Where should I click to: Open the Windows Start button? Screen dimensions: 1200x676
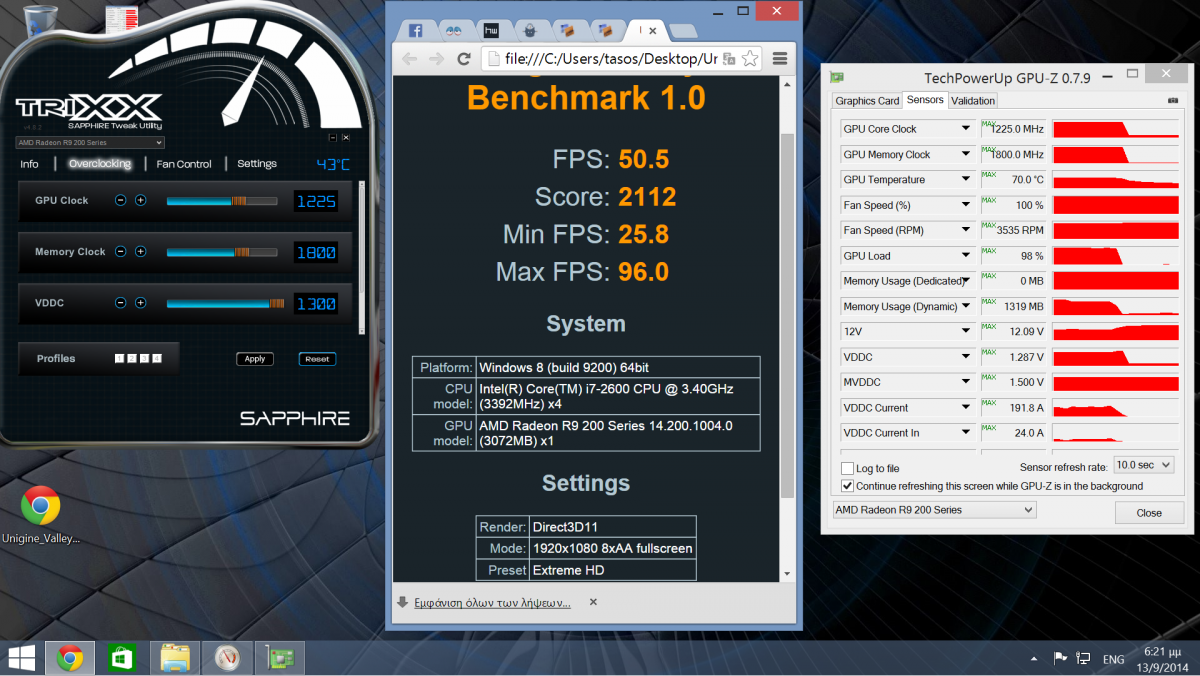(x=21, y=657)
